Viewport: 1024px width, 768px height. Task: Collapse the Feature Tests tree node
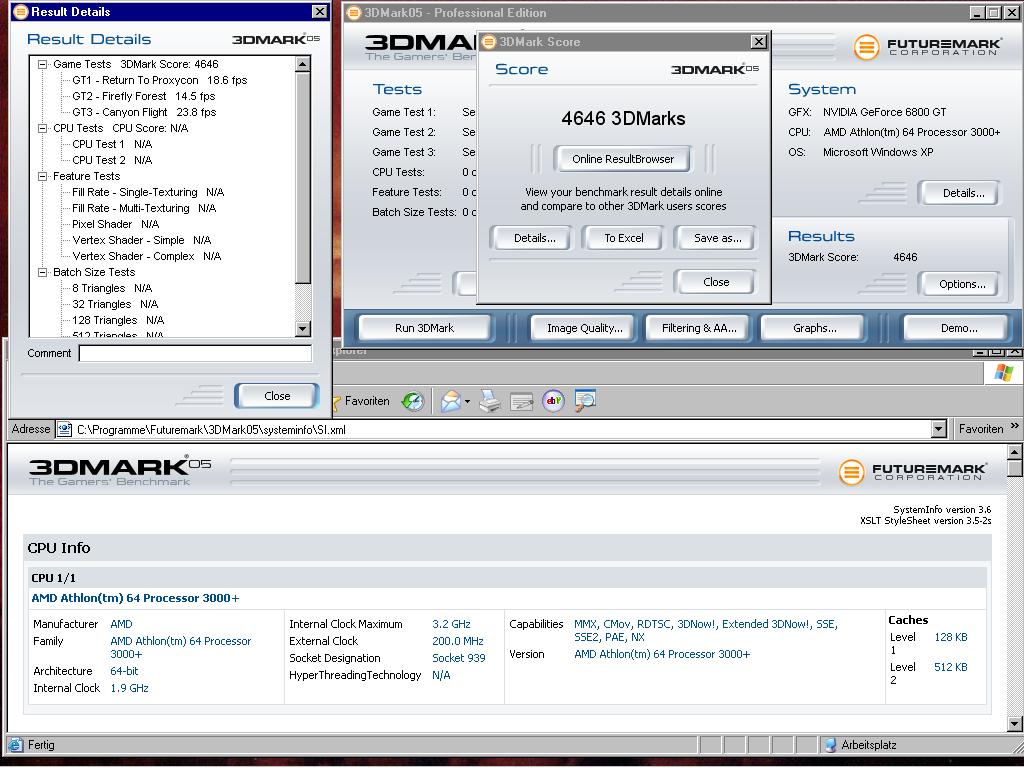click(x=42, y=176)
